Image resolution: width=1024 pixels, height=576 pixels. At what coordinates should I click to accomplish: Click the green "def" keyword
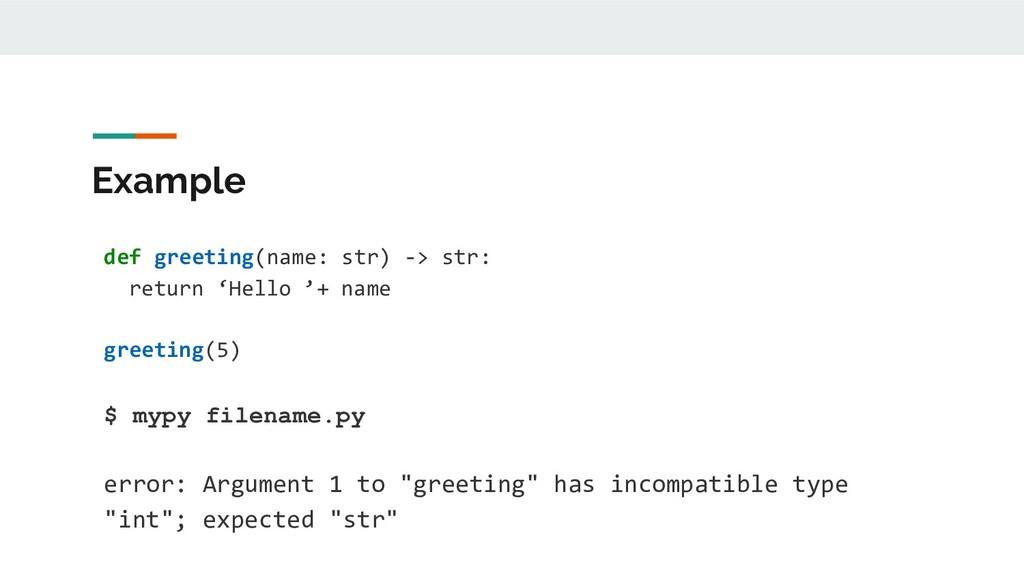coord(122,258)
